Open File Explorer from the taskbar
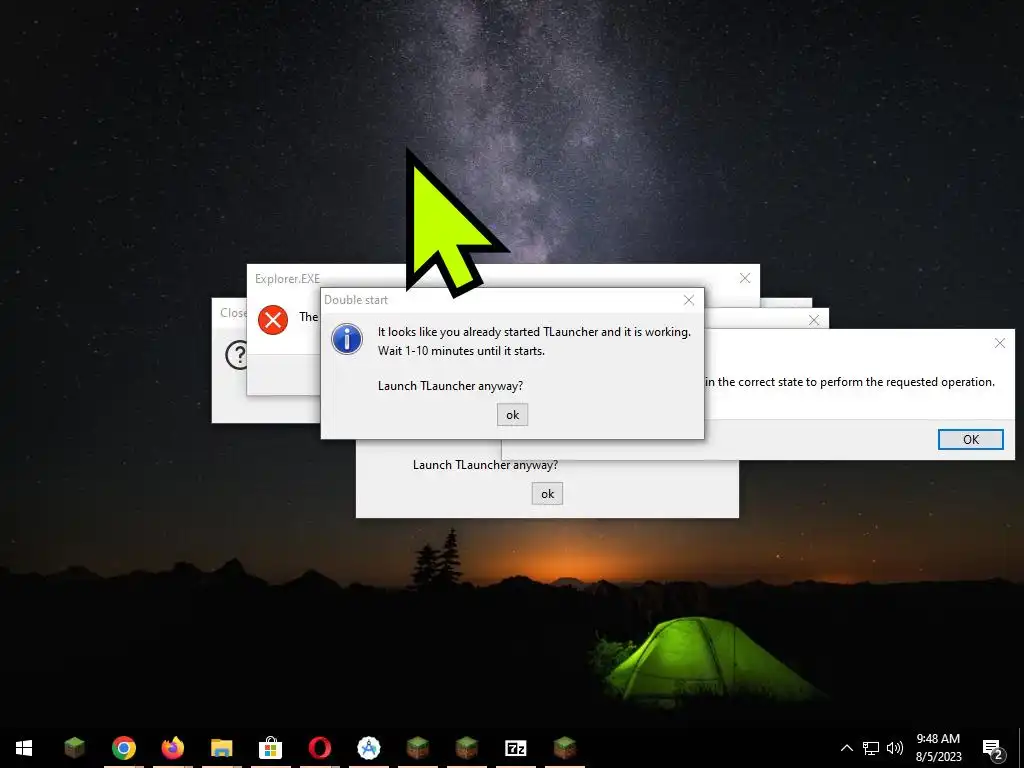 point(221,748)
